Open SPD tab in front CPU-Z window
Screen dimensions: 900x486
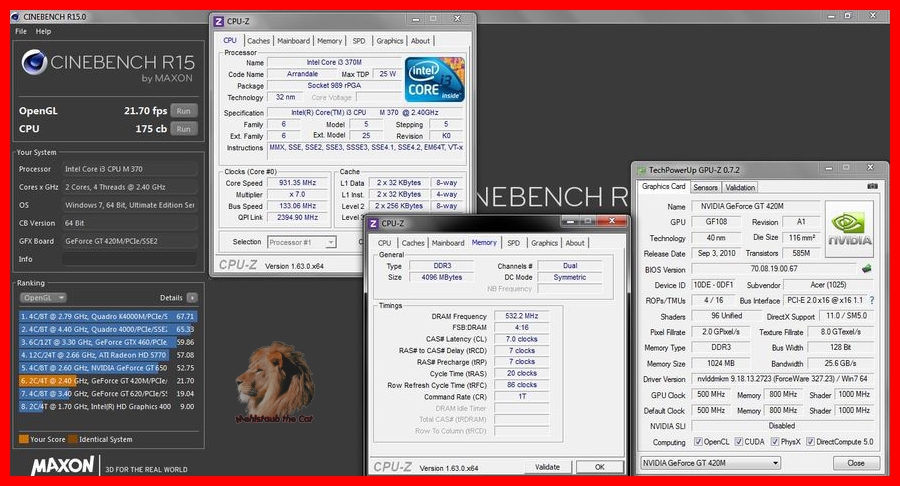[514, 243]
